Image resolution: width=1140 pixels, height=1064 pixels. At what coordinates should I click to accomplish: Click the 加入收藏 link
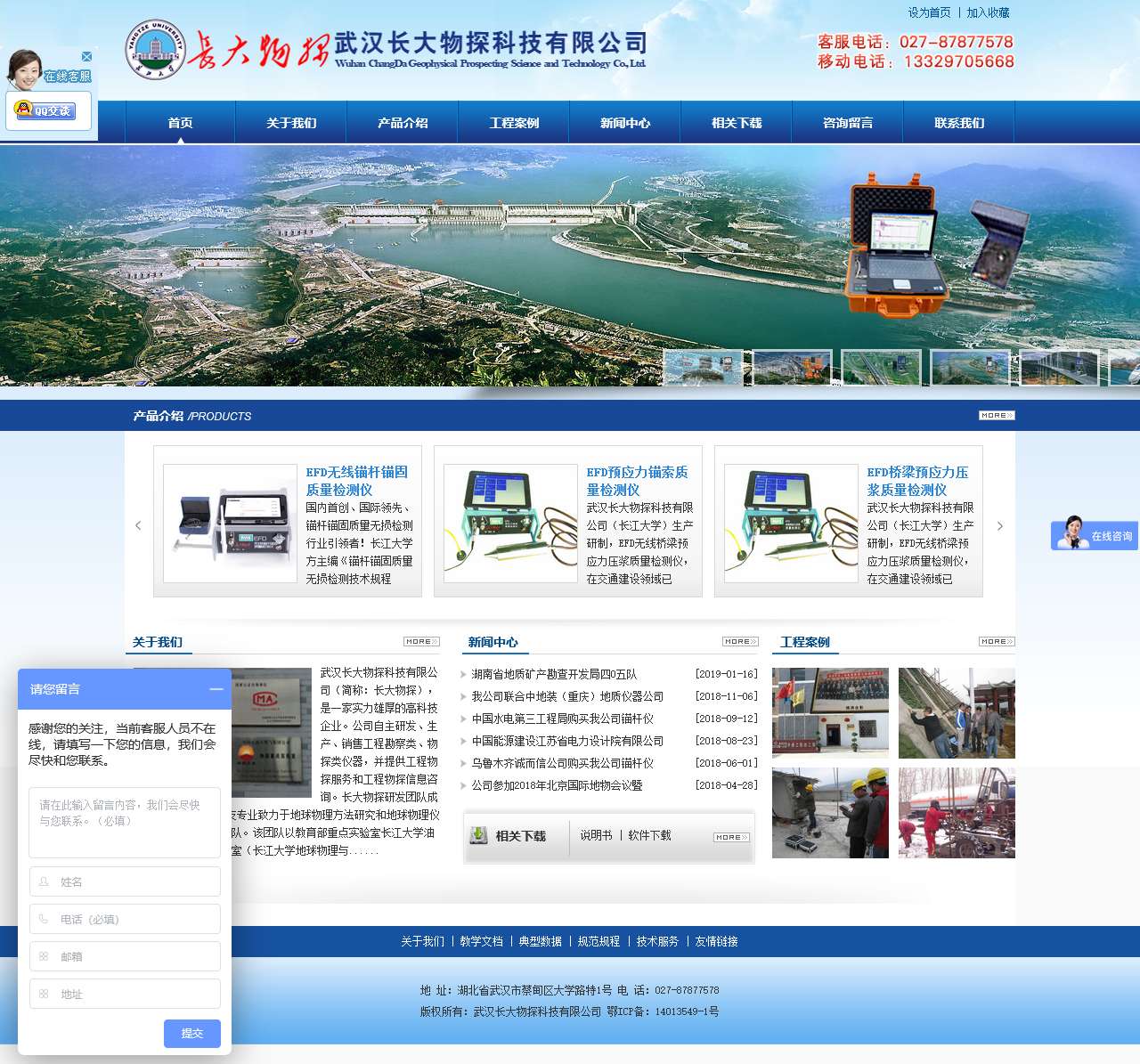click(989, 12)
